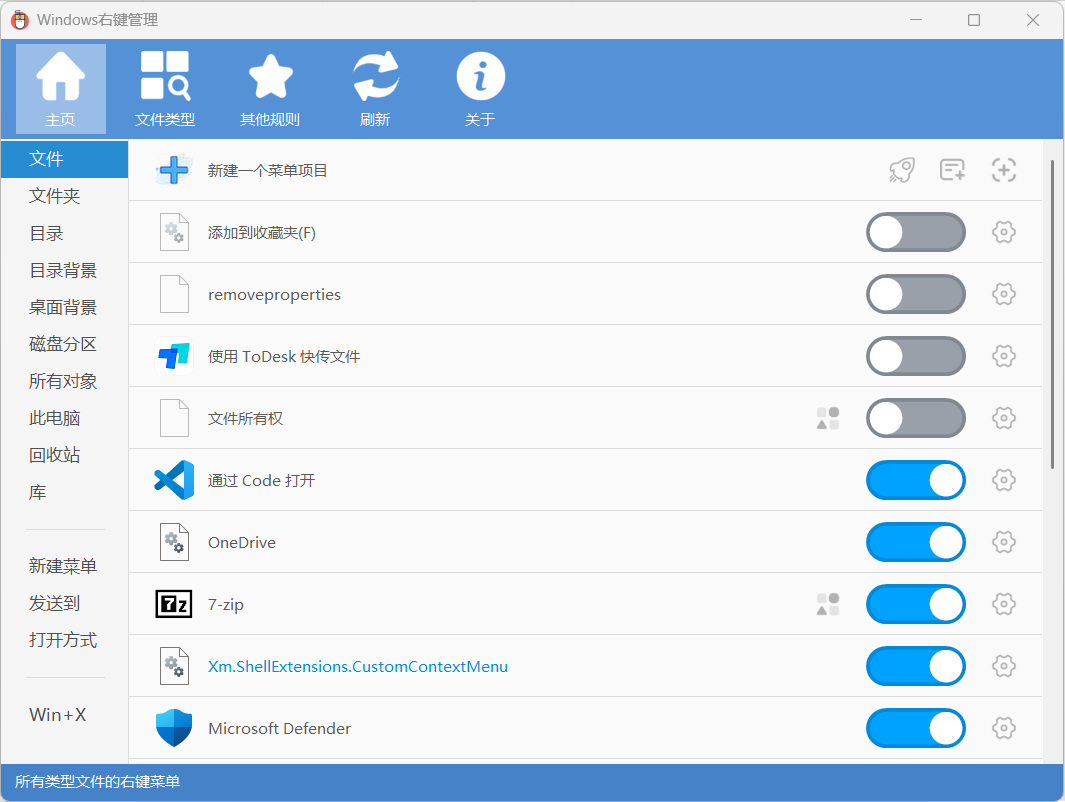Click the vertical scrollbar thumb
Viewport: 1065px width, 802px height.
point(1052,314)
